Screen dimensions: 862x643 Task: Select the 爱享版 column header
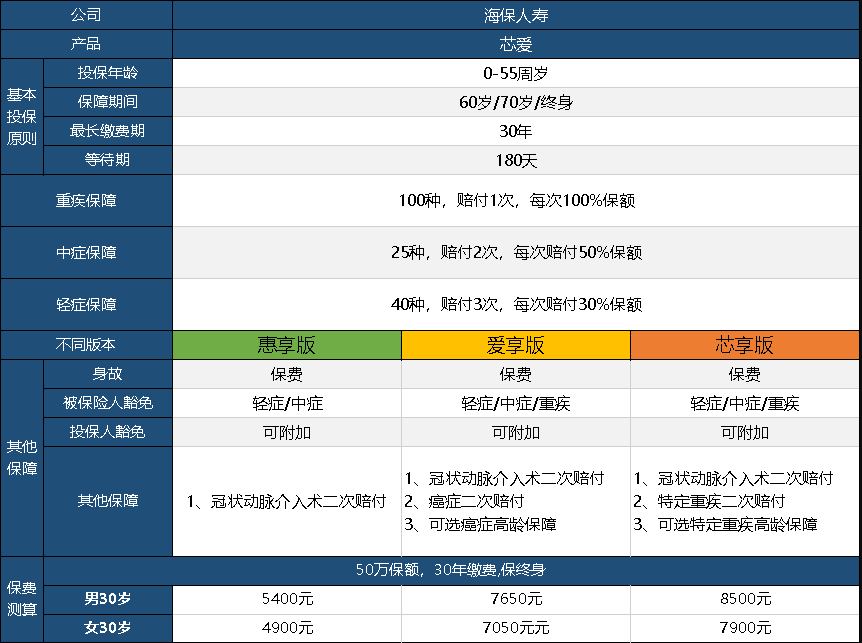pyautogui.click(x=515, y=344)
